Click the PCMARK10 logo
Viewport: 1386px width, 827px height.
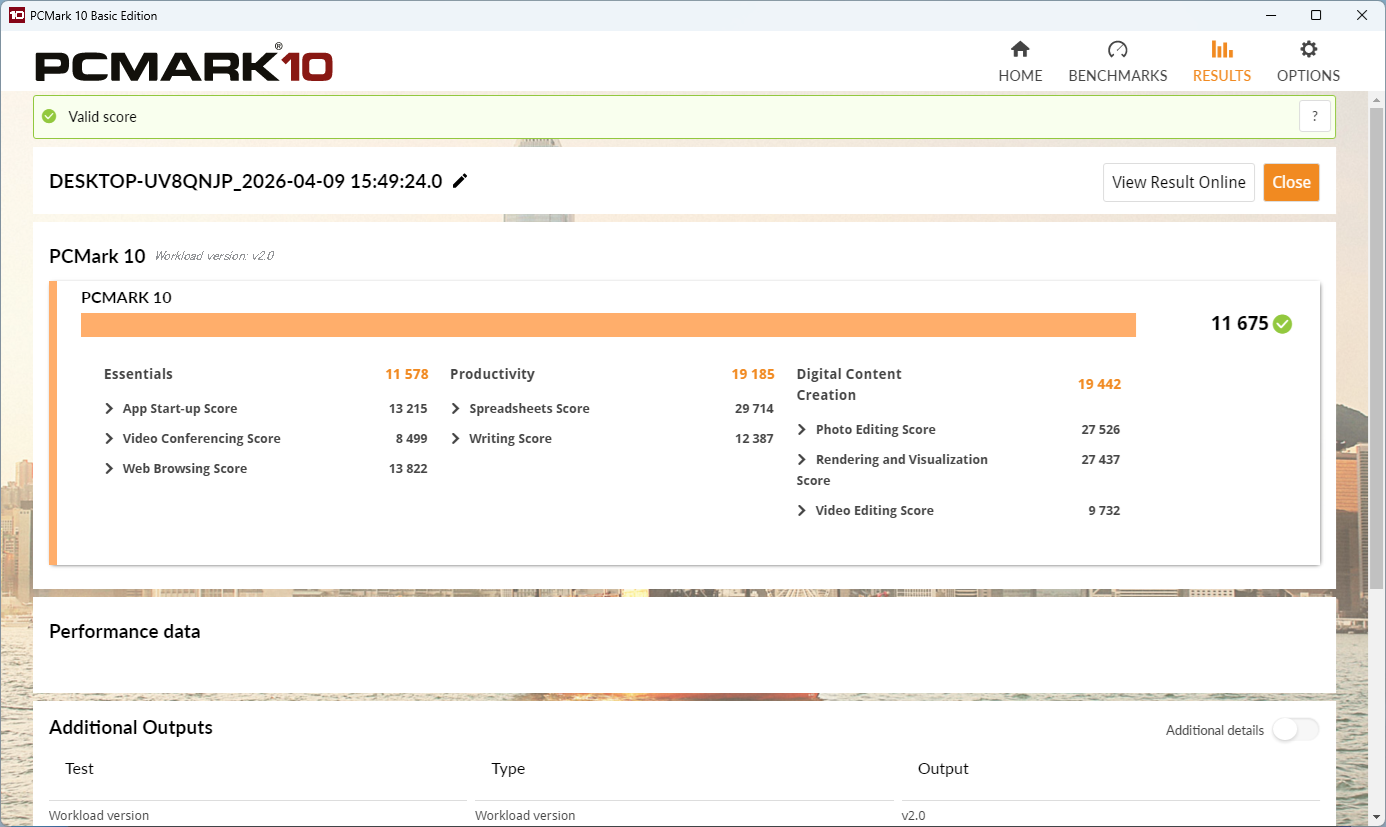tap(184, 65)
